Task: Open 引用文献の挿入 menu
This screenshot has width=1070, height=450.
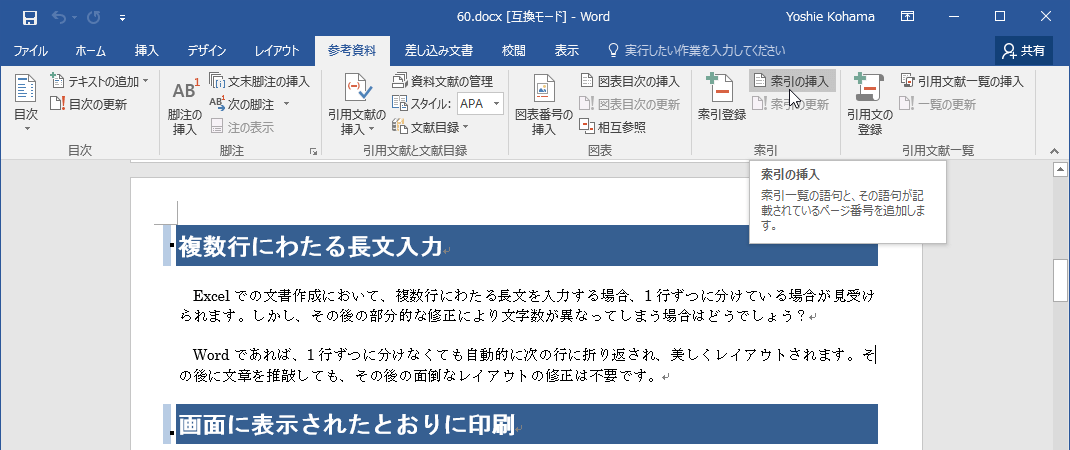Action: (x=357, y=104)
